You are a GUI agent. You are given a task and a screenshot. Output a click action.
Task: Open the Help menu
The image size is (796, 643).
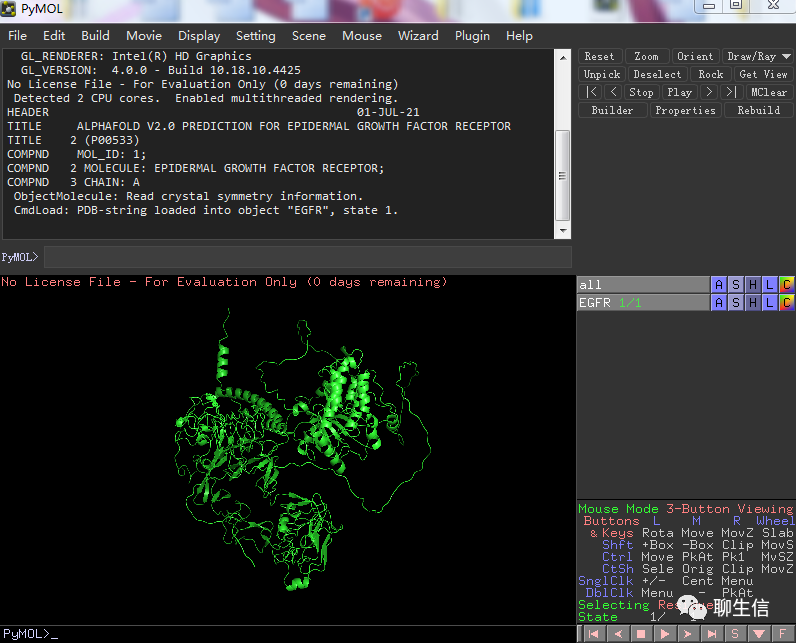point(519,36)
